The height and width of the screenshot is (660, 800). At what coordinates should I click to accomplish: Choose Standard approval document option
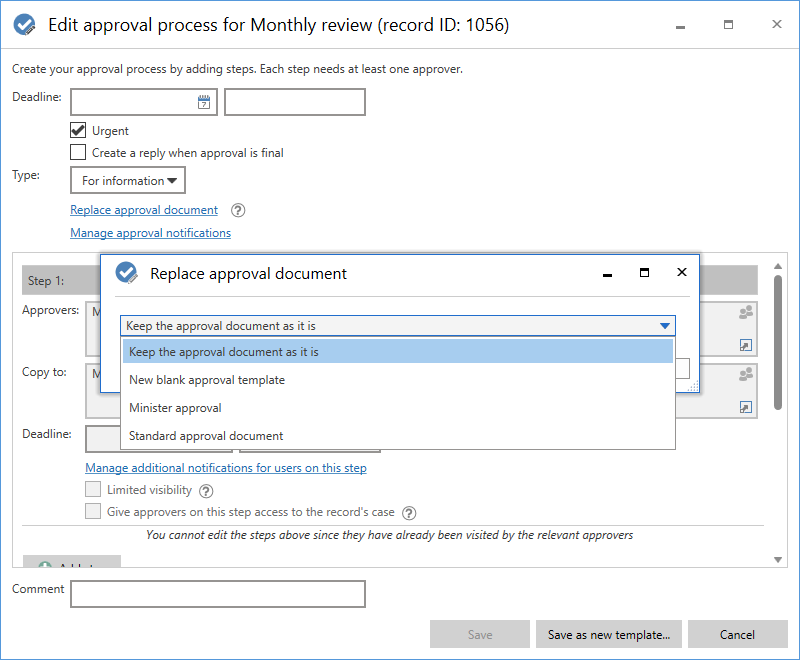tap(398, 436)
